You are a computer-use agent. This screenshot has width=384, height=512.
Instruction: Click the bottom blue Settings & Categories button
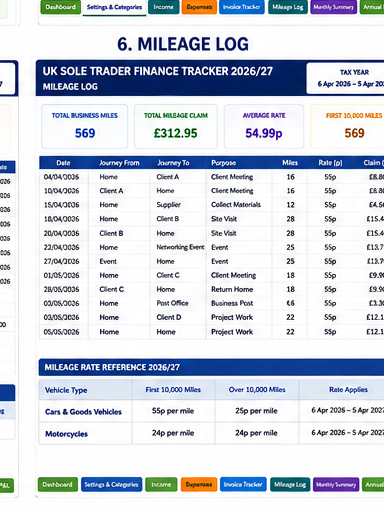(111, 484)
